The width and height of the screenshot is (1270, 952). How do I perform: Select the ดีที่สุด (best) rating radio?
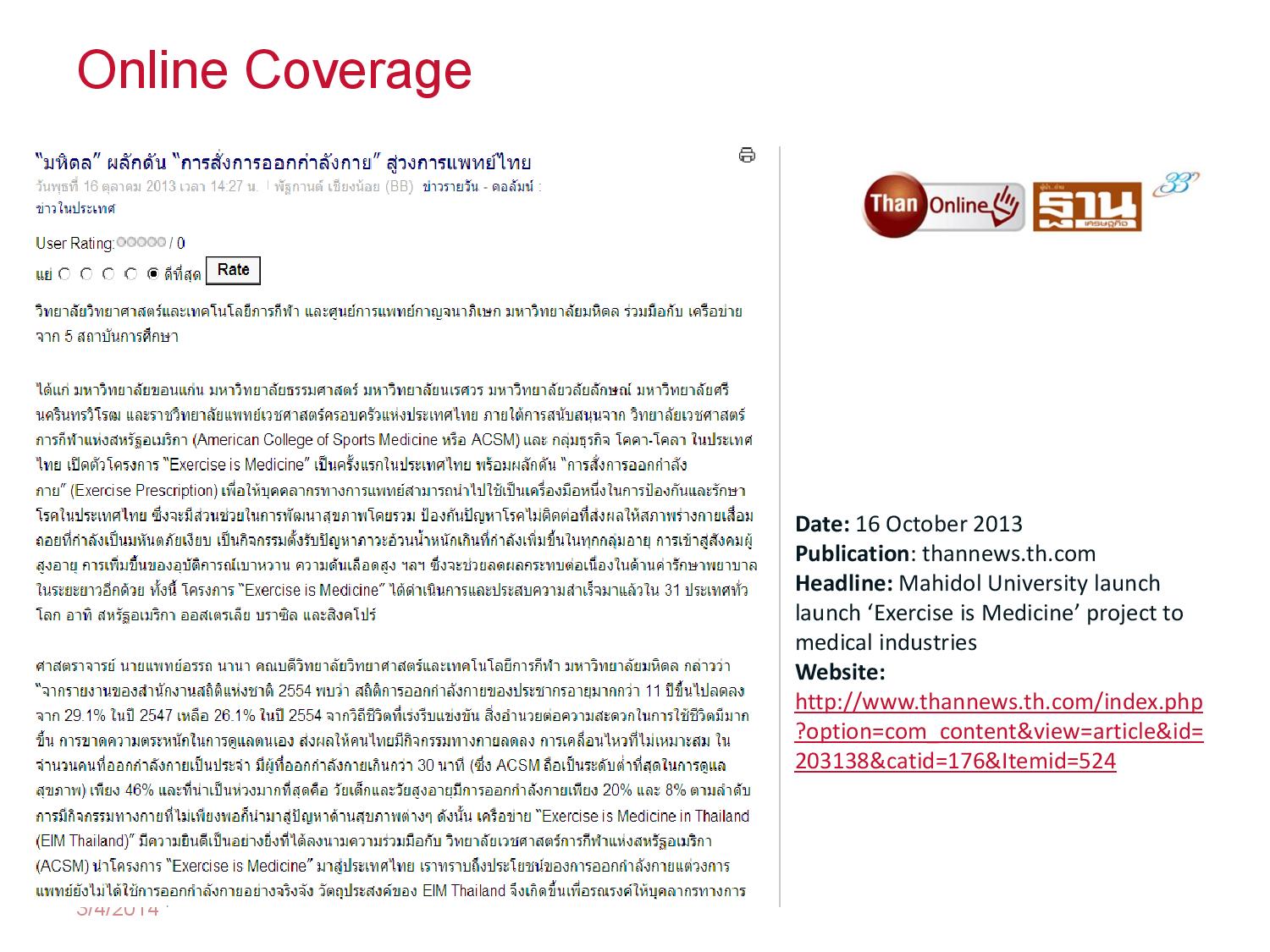click(152, 273)
